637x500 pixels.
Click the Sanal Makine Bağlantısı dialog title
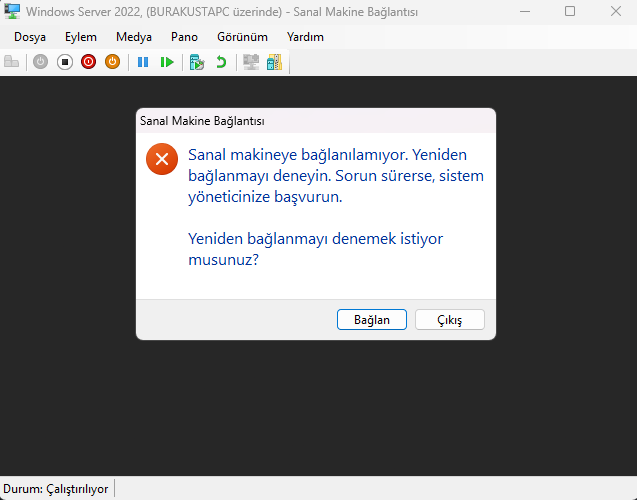click(202, 121)
